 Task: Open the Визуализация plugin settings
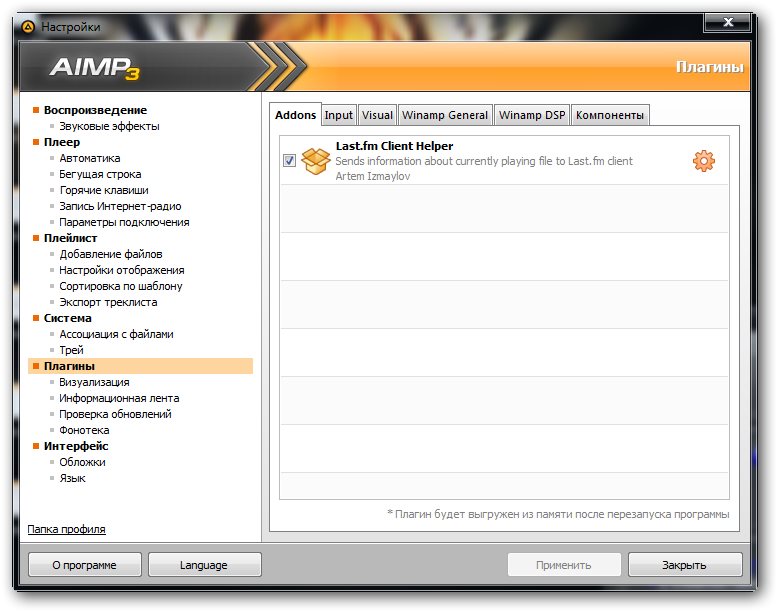(x=94, y=382)
